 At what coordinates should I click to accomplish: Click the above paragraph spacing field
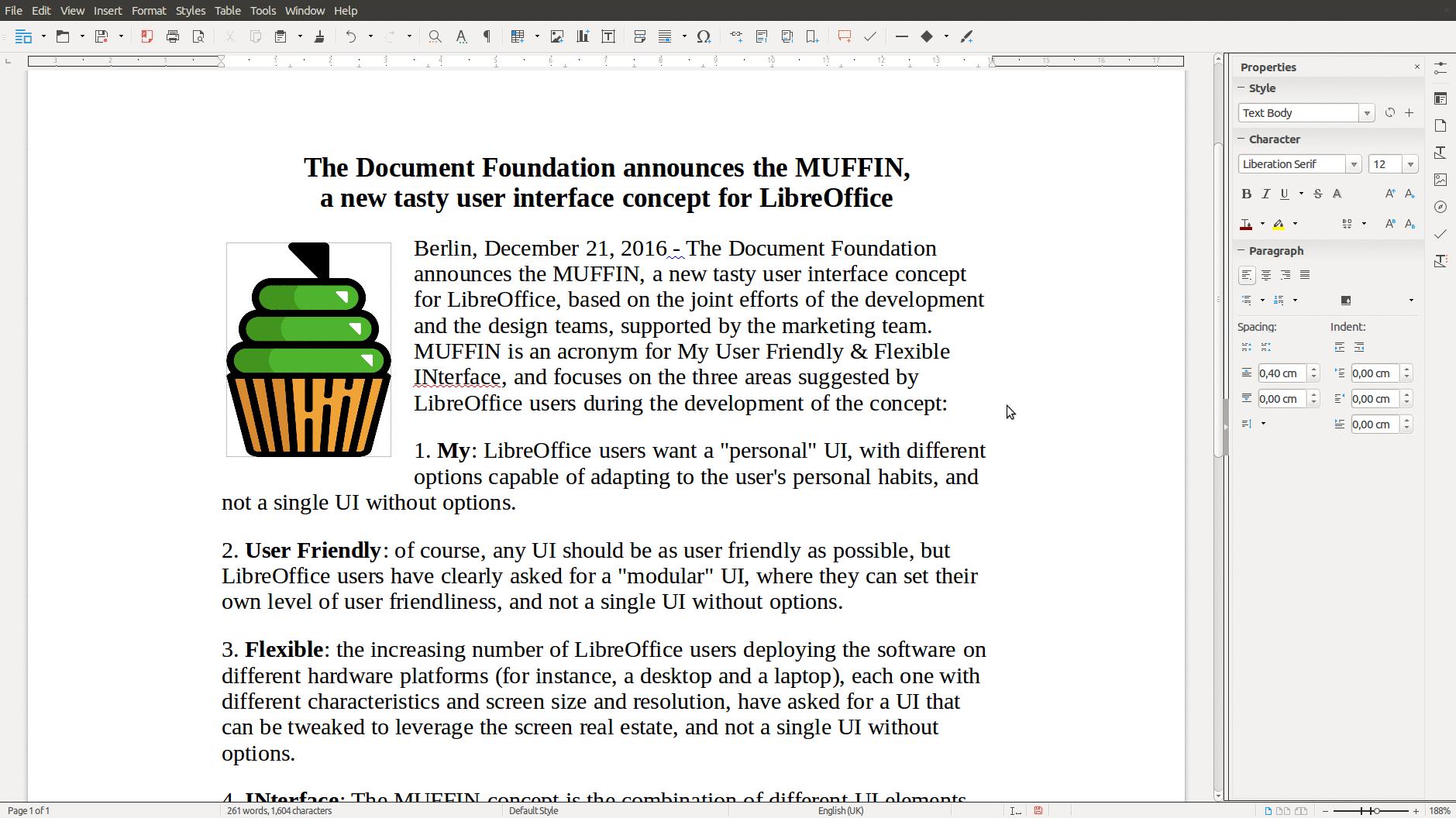pyautogui.click(x=1282, y=373)
